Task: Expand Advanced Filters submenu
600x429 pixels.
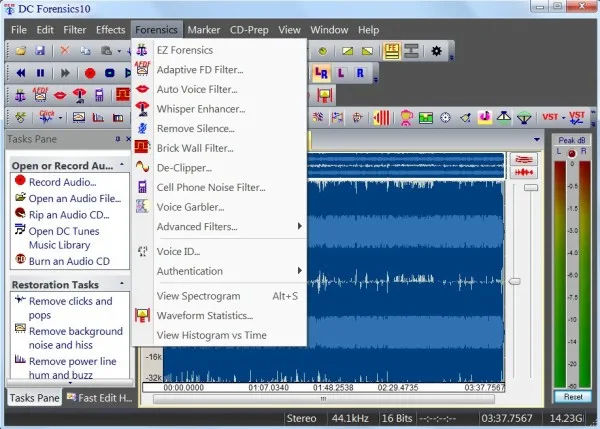Action: [219, 227]
